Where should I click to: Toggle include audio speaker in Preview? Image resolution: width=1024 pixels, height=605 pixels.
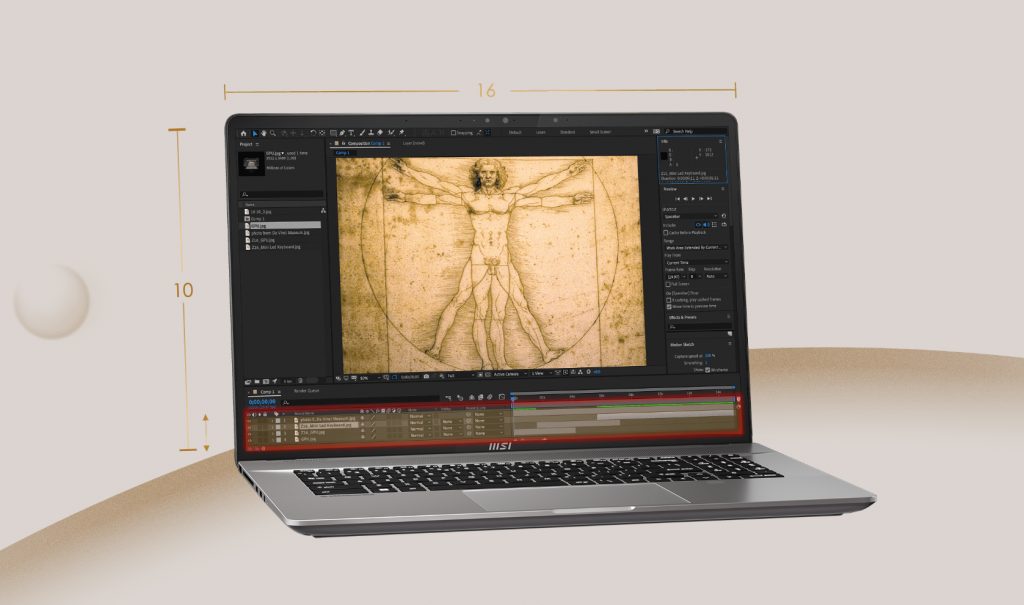(706, 224)
